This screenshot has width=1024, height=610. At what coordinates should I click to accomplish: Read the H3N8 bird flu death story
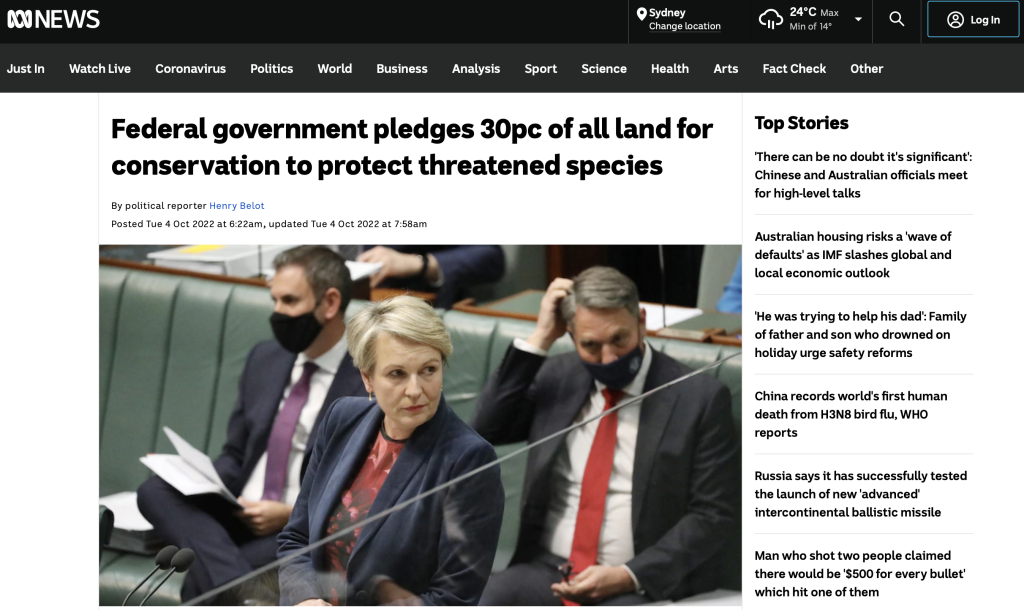pos(851,414)
